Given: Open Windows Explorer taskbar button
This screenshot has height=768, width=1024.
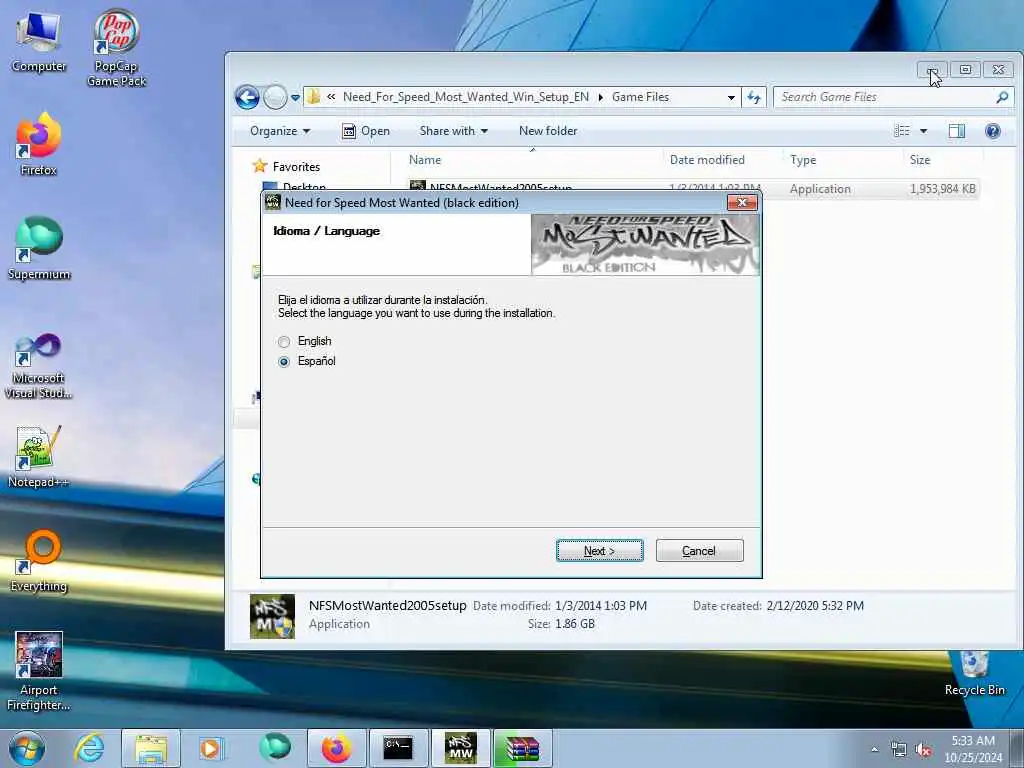Looking at the screenshot, I should (x=151, y=748).
